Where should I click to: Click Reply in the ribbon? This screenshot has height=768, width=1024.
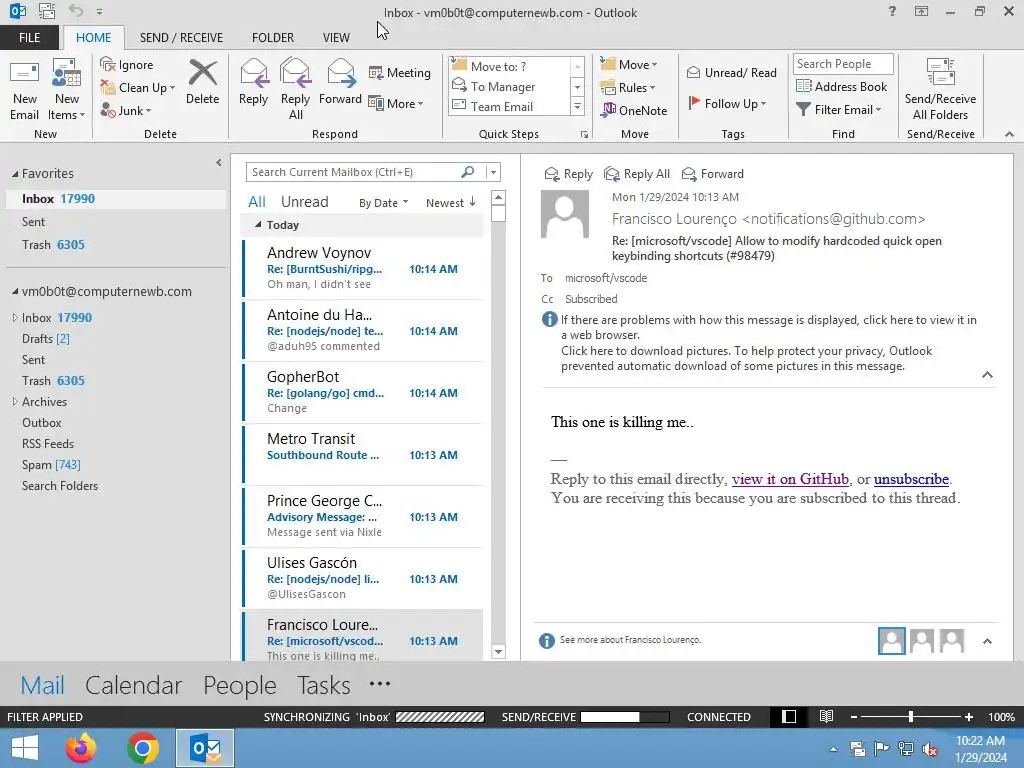[253, 82]
